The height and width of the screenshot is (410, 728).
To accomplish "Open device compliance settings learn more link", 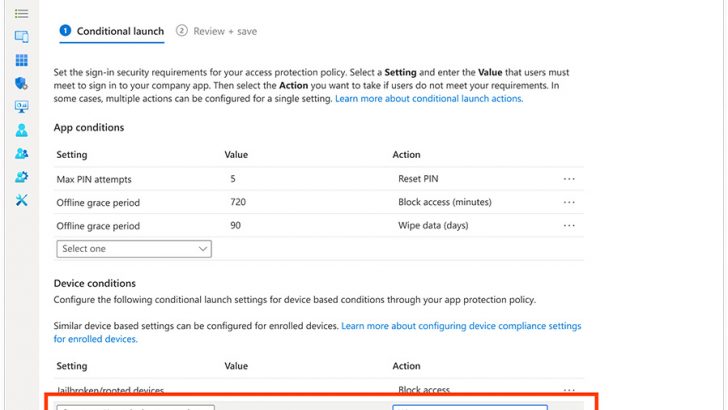I will (460, 326).
